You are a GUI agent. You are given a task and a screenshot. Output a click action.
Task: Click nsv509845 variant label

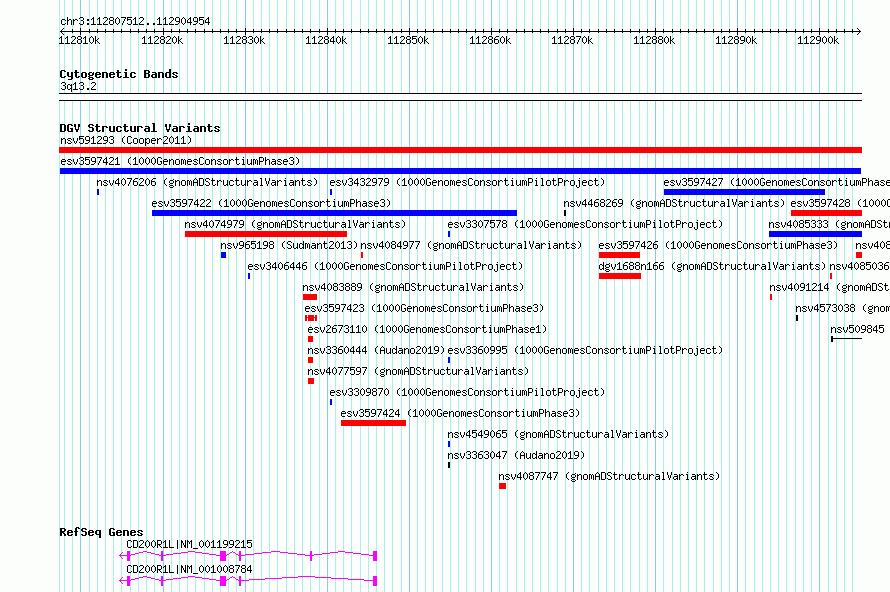coord(857,329)
